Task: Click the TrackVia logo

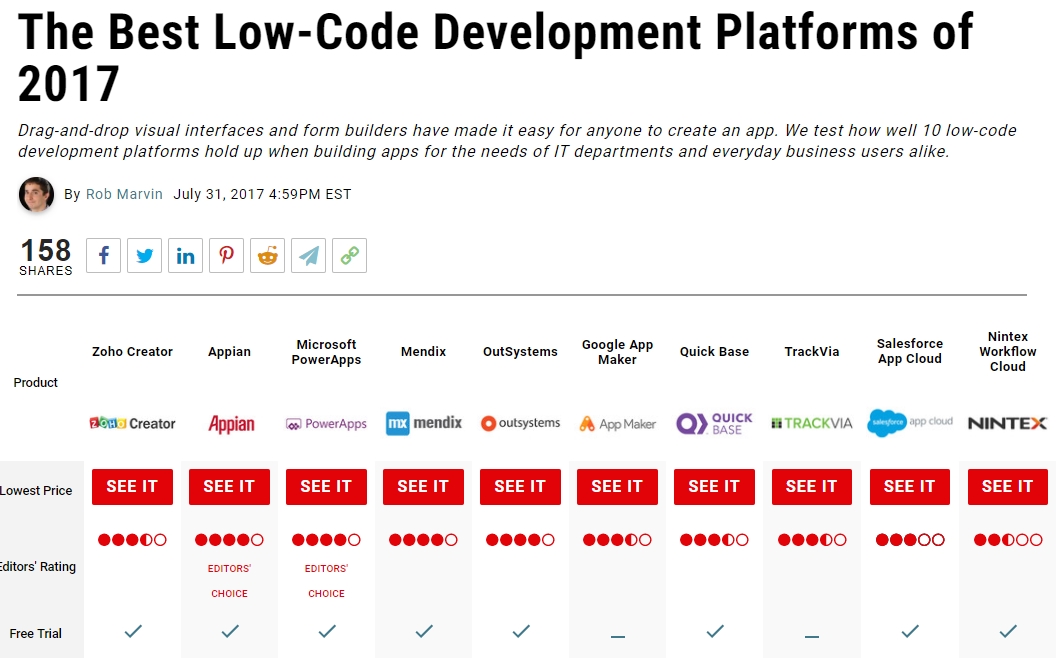Action: [812, 423]
